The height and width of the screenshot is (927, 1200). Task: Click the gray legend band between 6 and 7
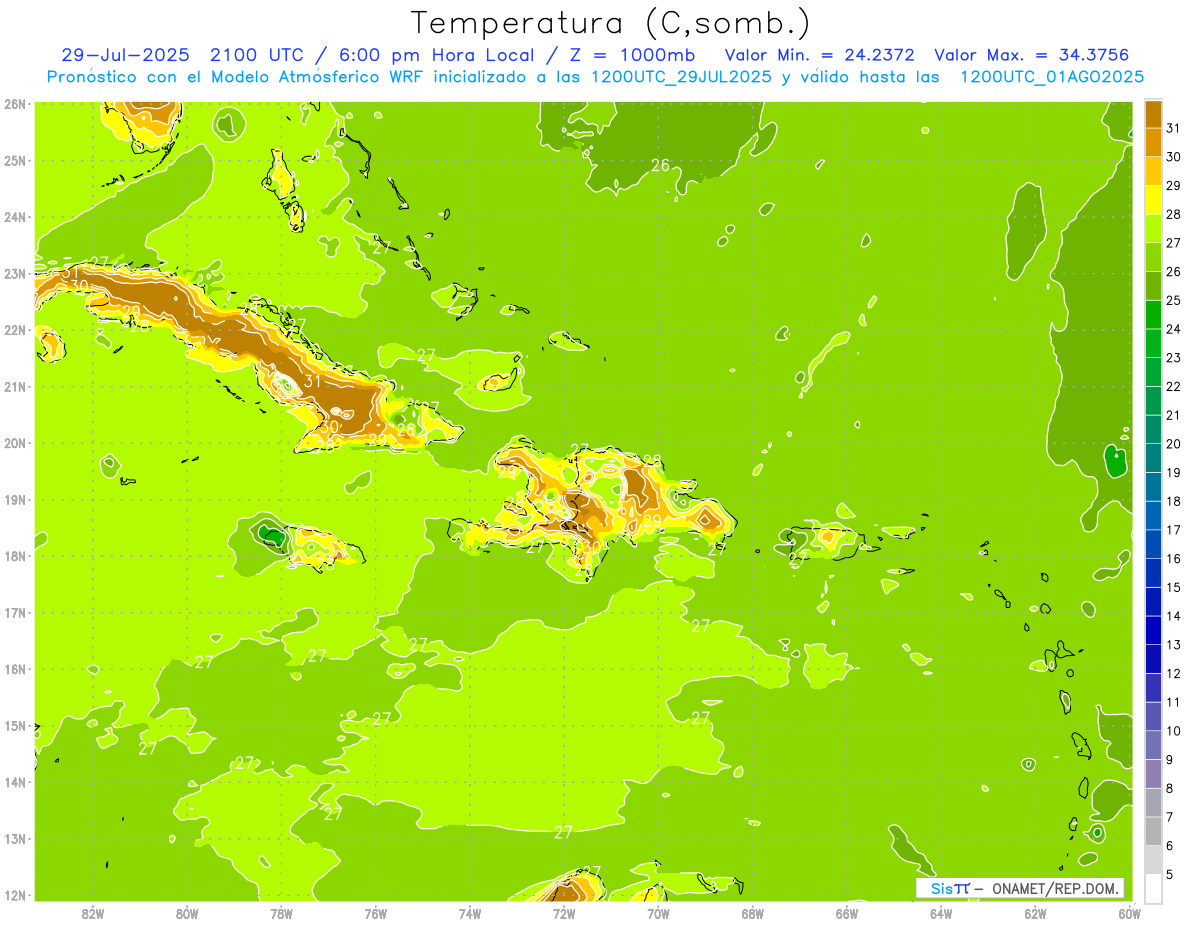coord(1154,832)
